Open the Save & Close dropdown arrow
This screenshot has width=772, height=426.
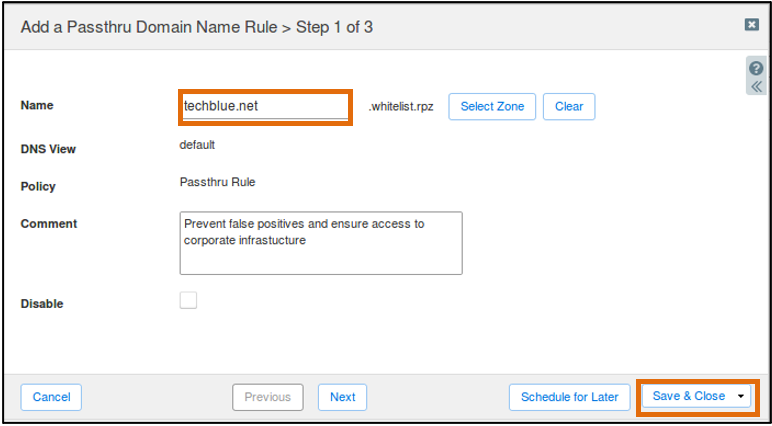(x=740, y=396)
